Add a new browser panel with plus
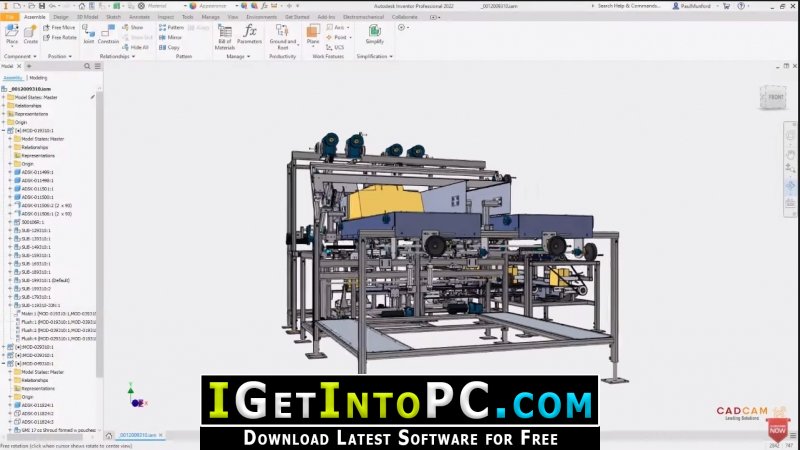800x450 pixels. 29,66
